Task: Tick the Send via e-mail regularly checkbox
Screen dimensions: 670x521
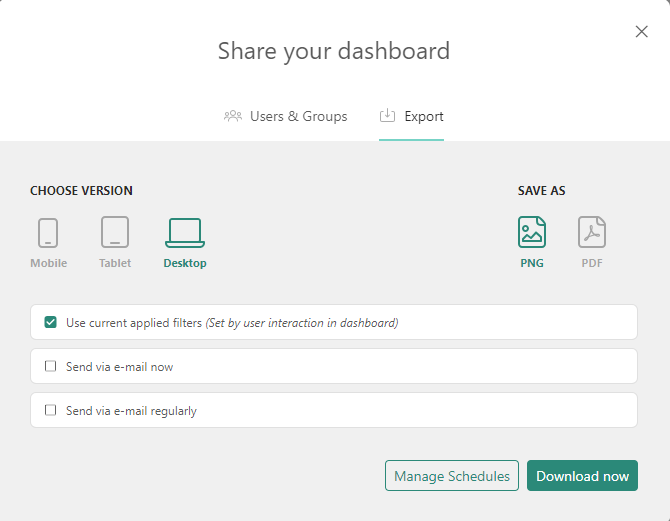Action: [x=51, y=411]
